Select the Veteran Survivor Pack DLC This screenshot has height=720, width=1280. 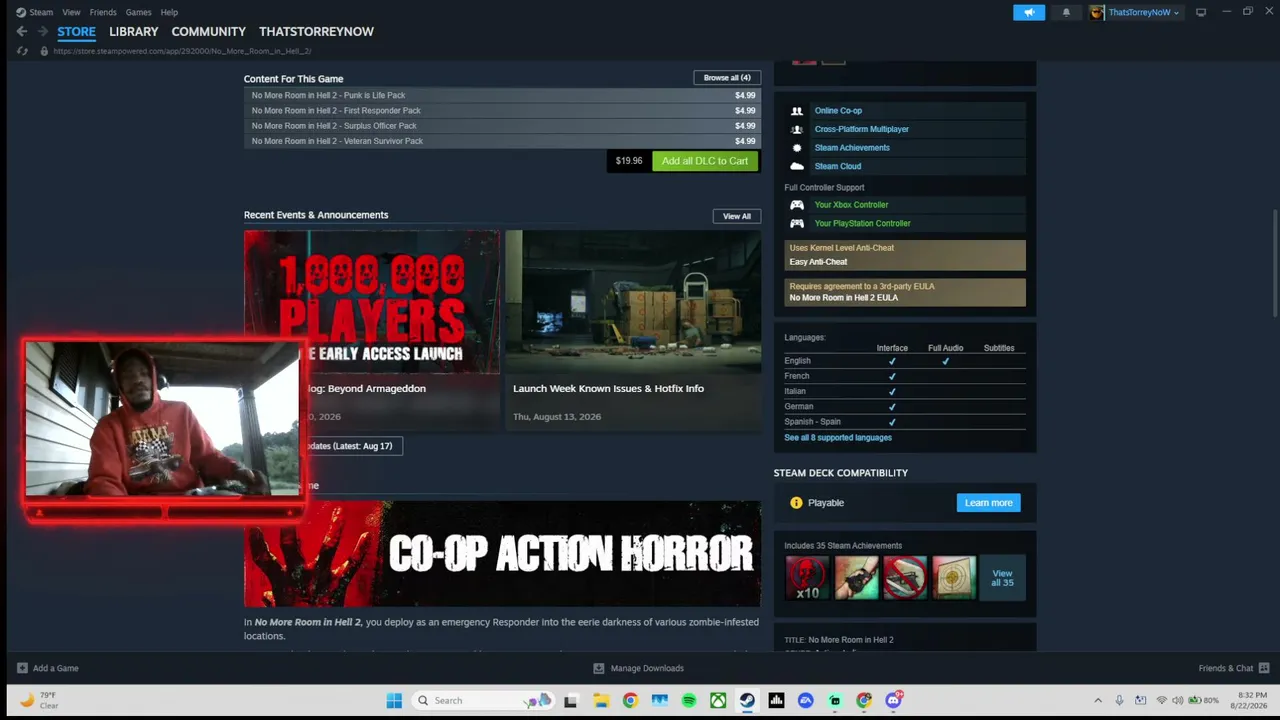click(x=502, y=141)
